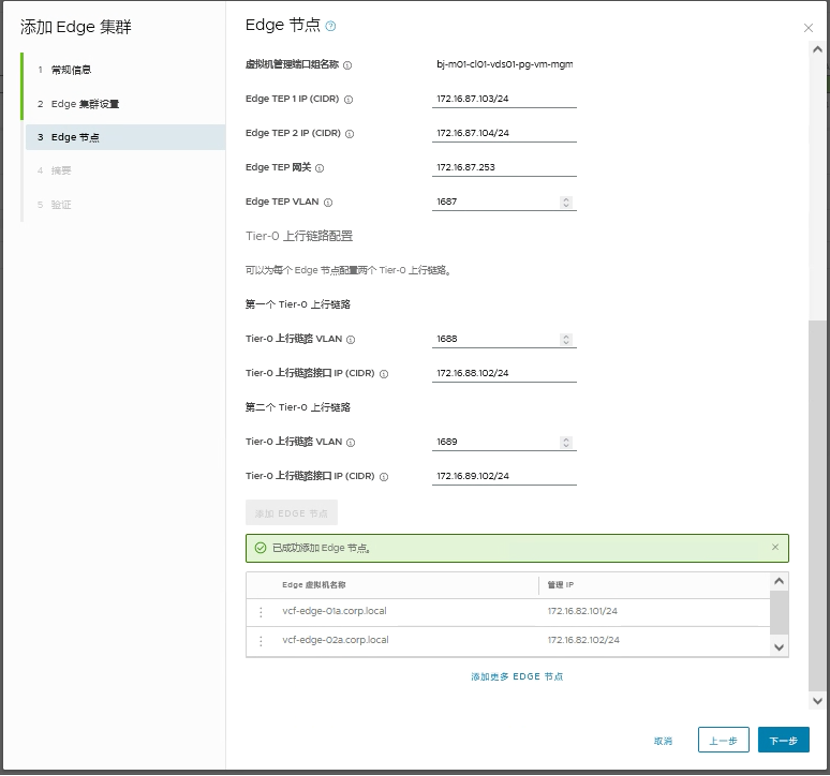The height and width of the screenshot is (776, 830).
Task: Show info for second Tier-0 上行链路接口 IP
Action: (384, 477)
